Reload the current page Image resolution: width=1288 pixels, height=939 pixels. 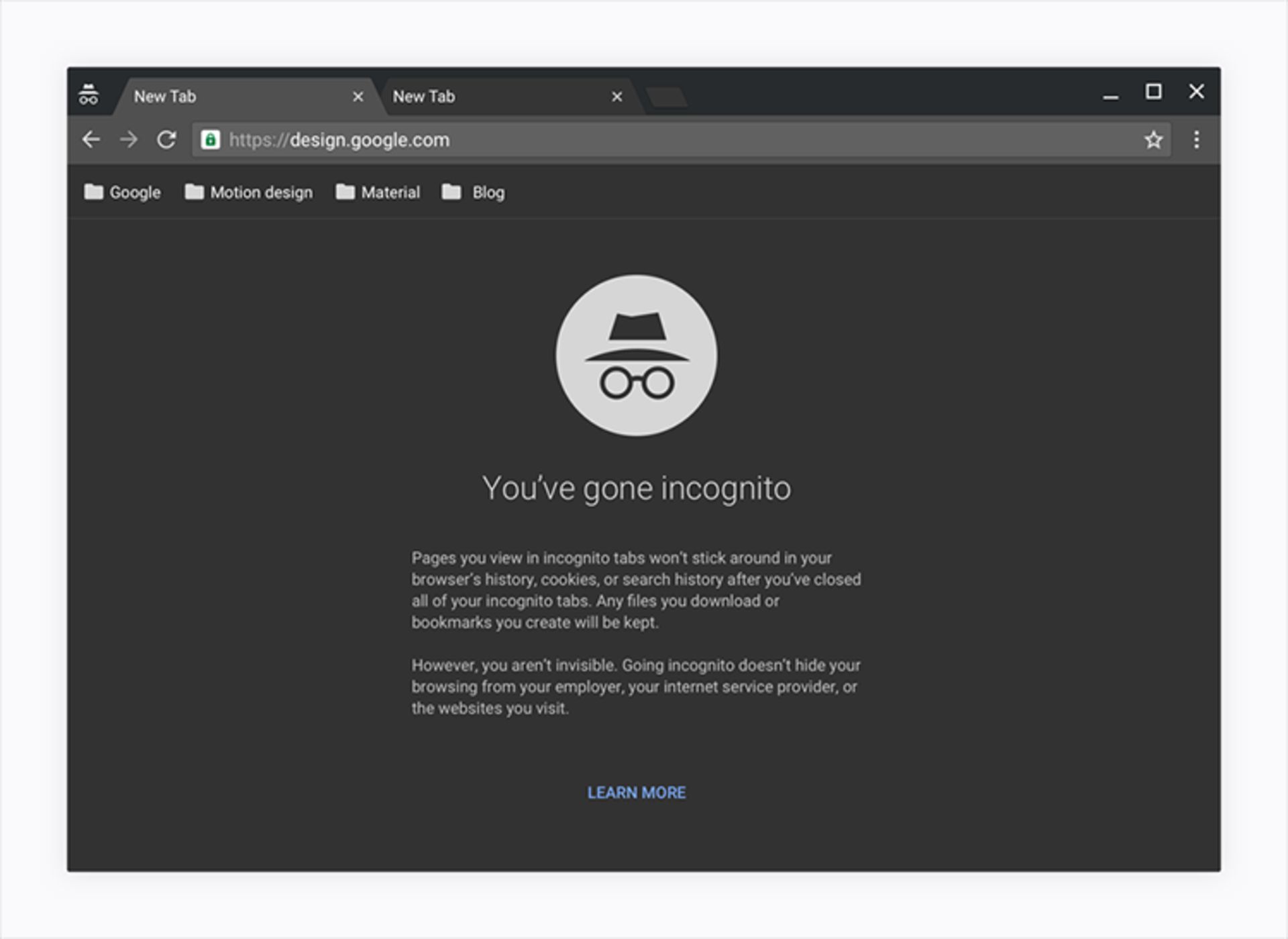(166, 140)
